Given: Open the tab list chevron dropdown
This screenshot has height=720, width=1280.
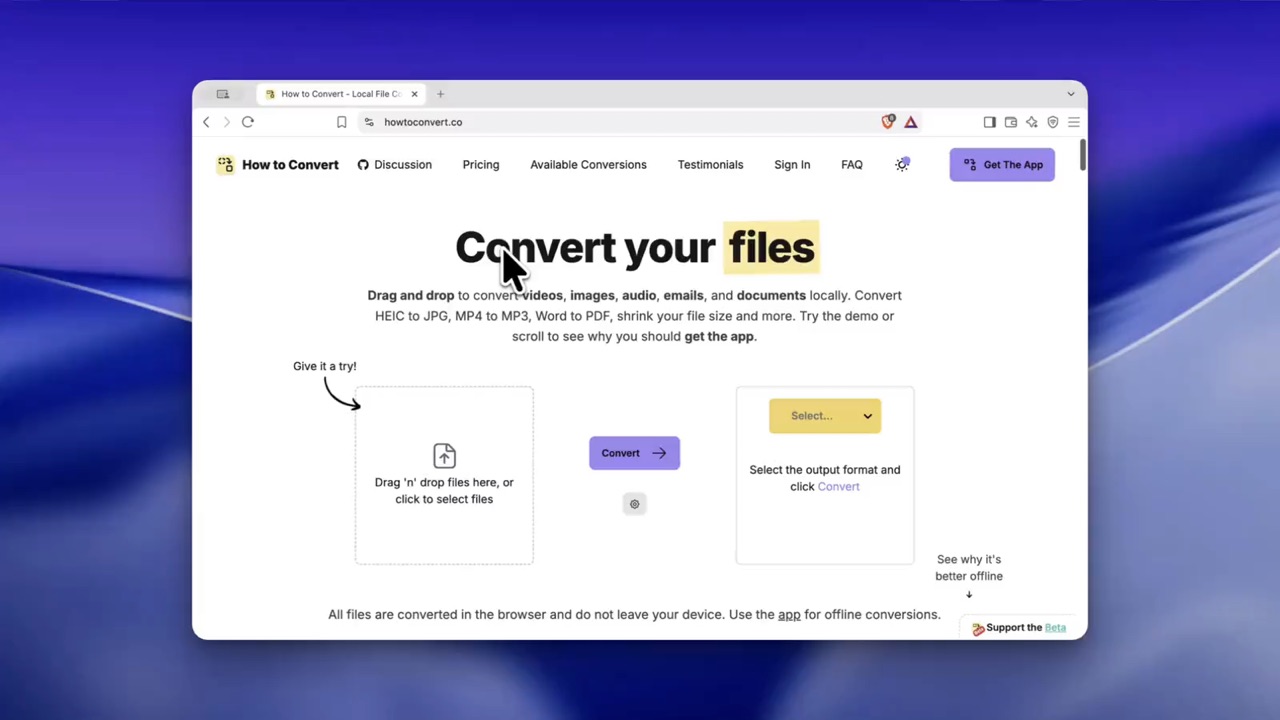Looking at the screenshot, I should (x=1071, y=94).
